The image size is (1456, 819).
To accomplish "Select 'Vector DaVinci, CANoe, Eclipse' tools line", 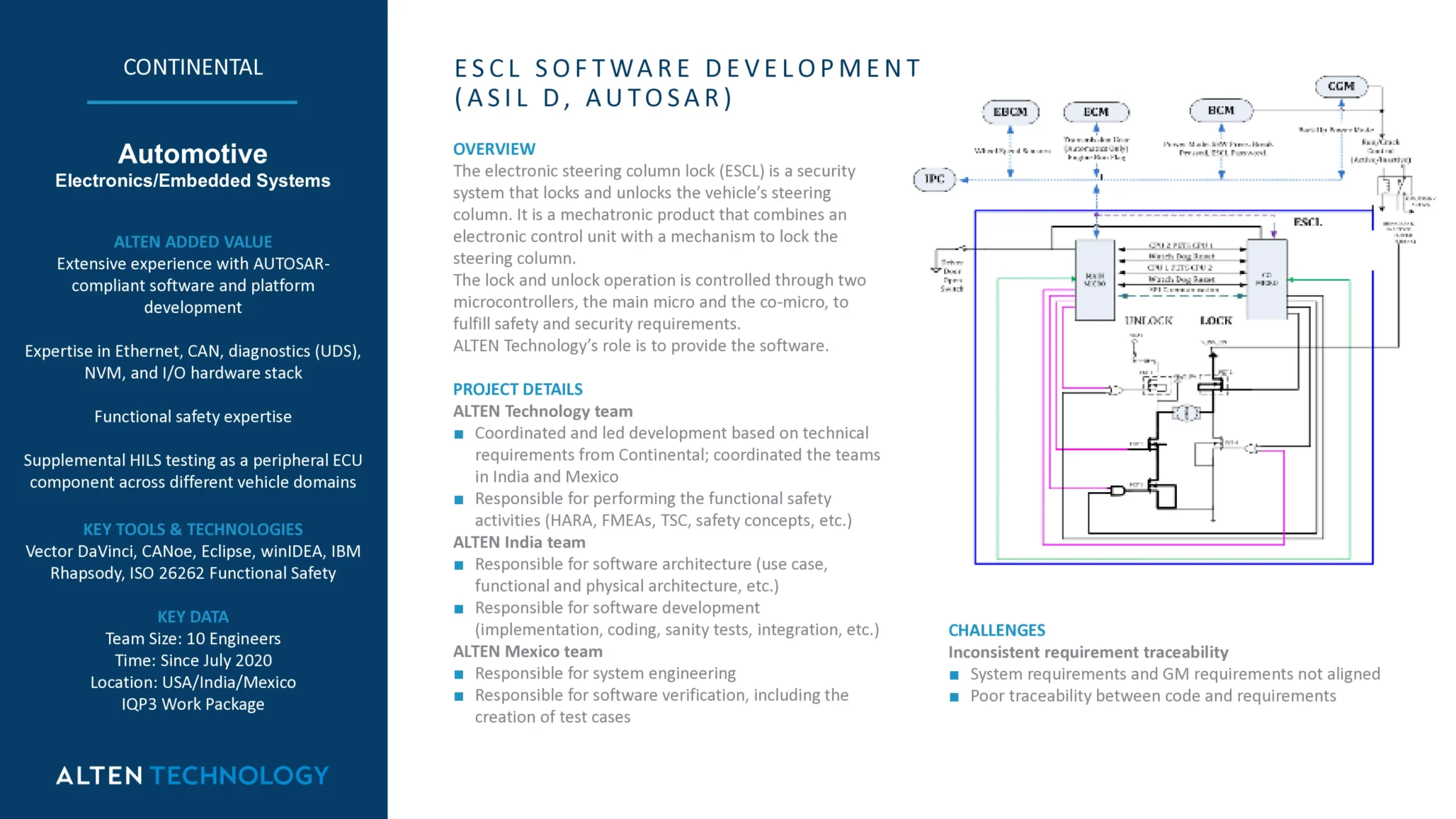I will pyautogui.click(x=193, y=562).
